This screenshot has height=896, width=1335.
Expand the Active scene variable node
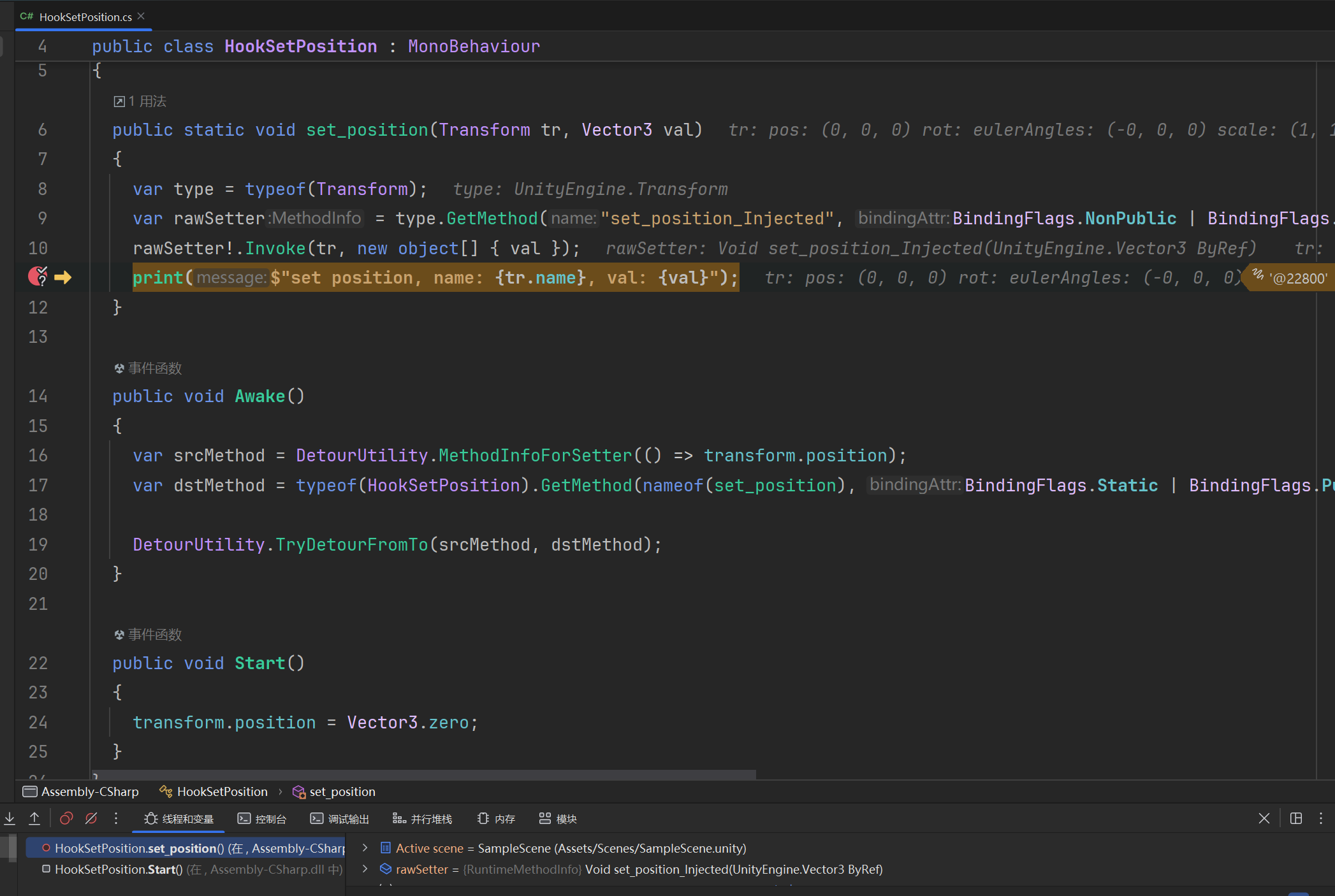tap(365, 848)
